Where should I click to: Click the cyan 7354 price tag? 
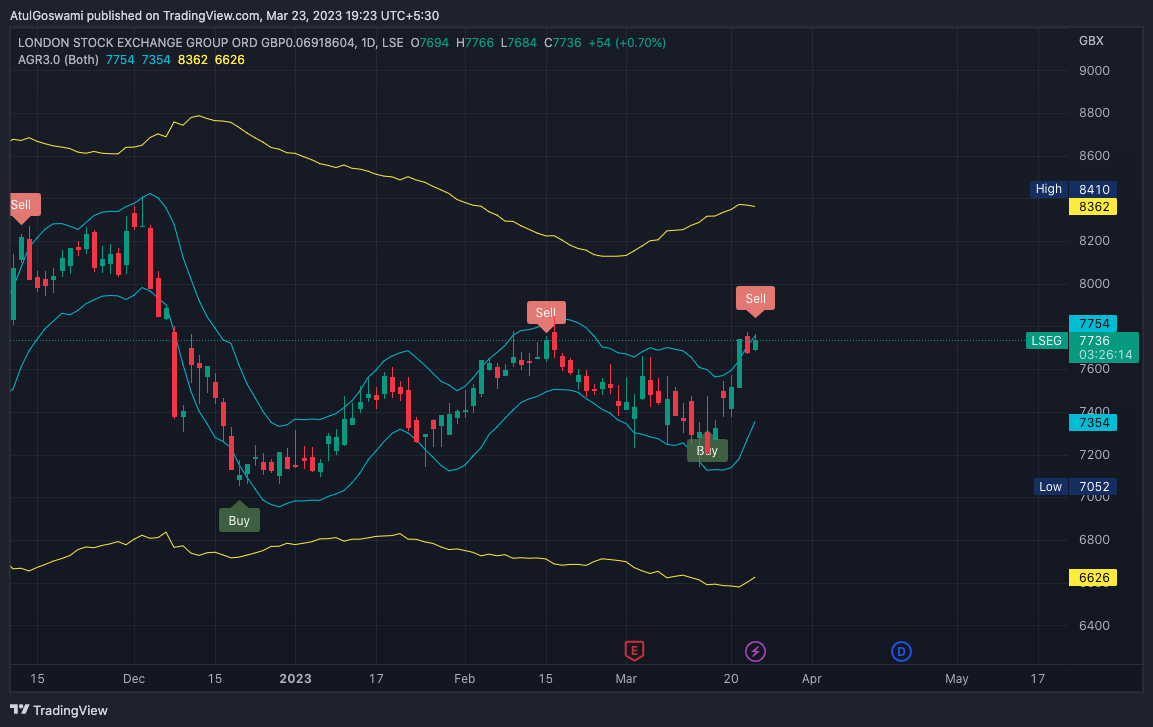pos(1093,423)
